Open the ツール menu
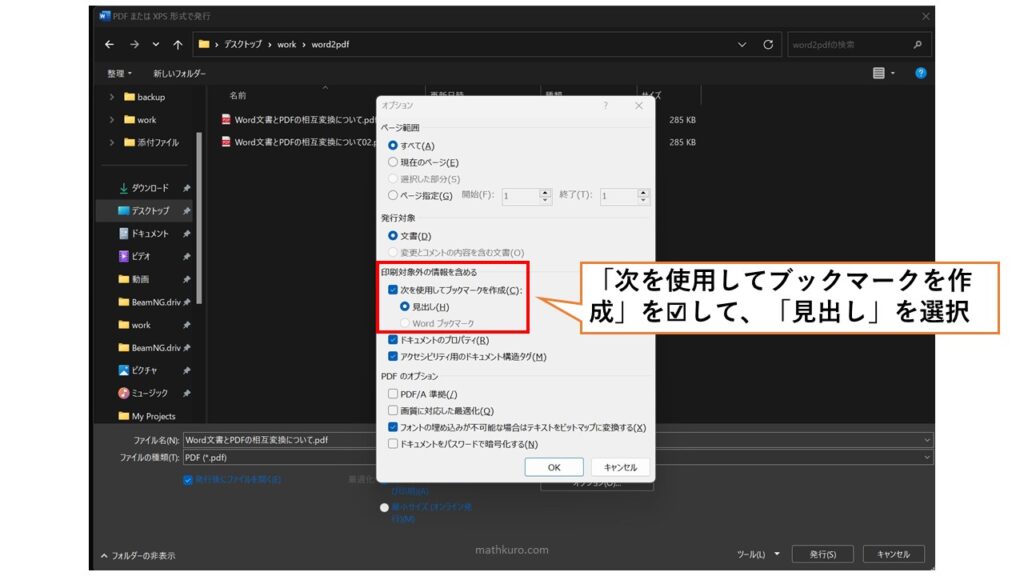This screenshot has height=576, width=1024. pyautogui.click(x=755, y=554)
